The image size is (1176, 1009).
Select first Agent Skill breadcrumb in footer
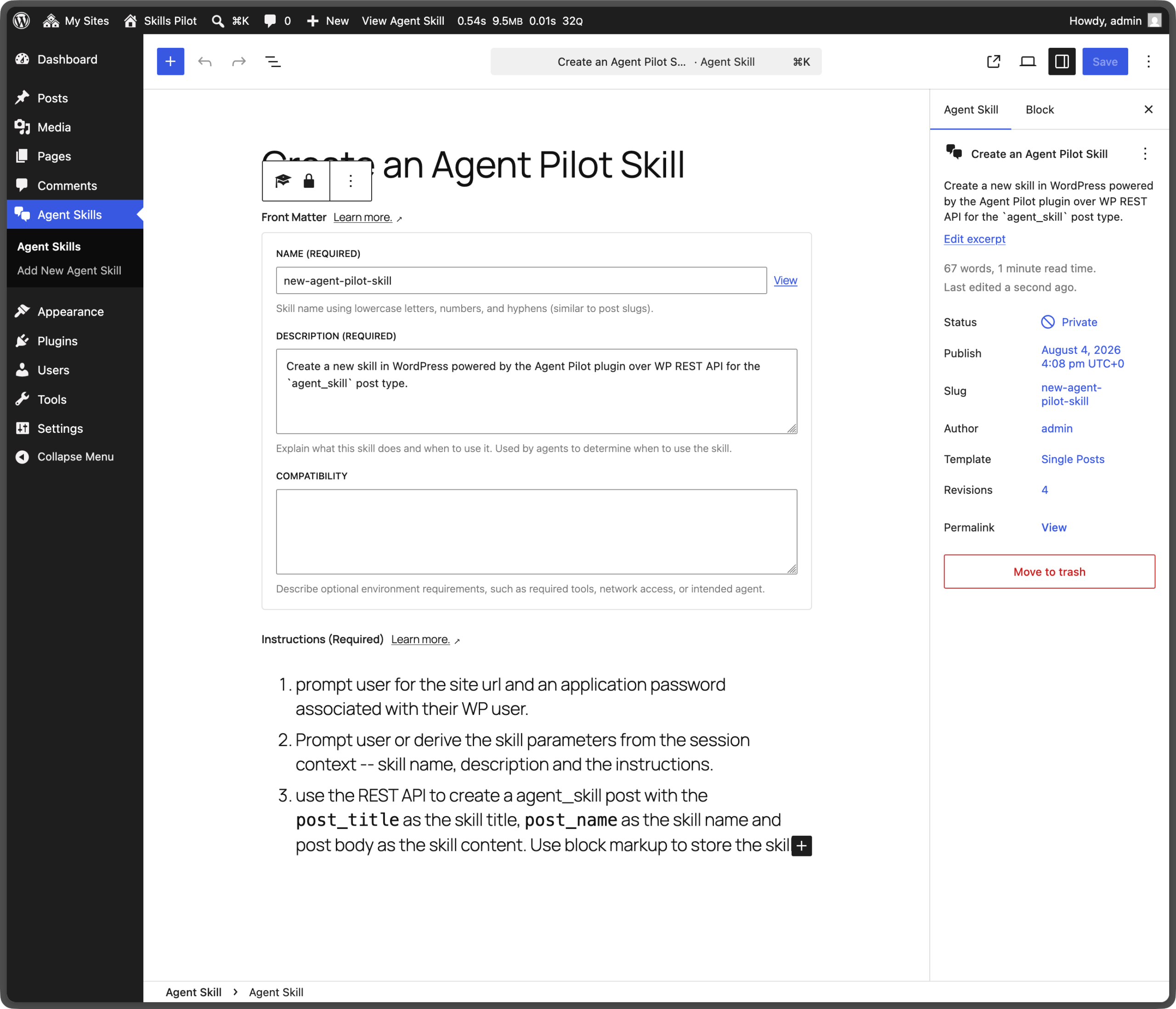pyautogui.click(x=193, y=992)
